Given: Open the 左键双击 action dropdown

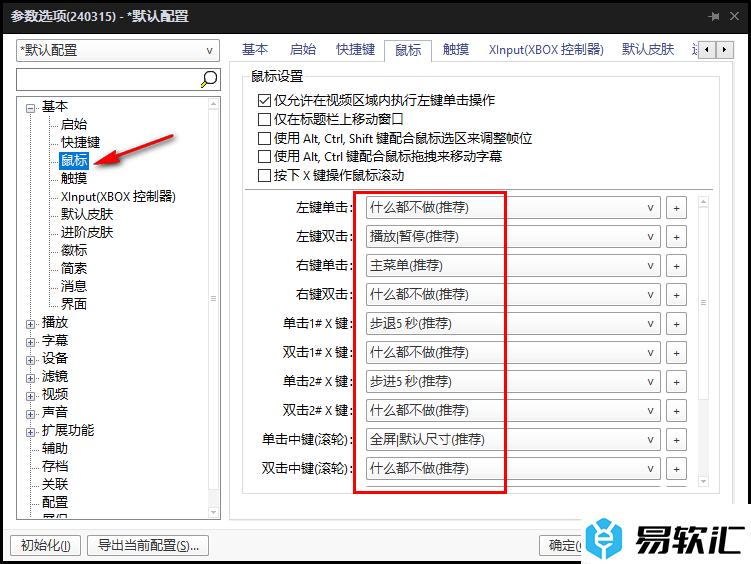Looking at the screenshot, I should coord(512,237).
